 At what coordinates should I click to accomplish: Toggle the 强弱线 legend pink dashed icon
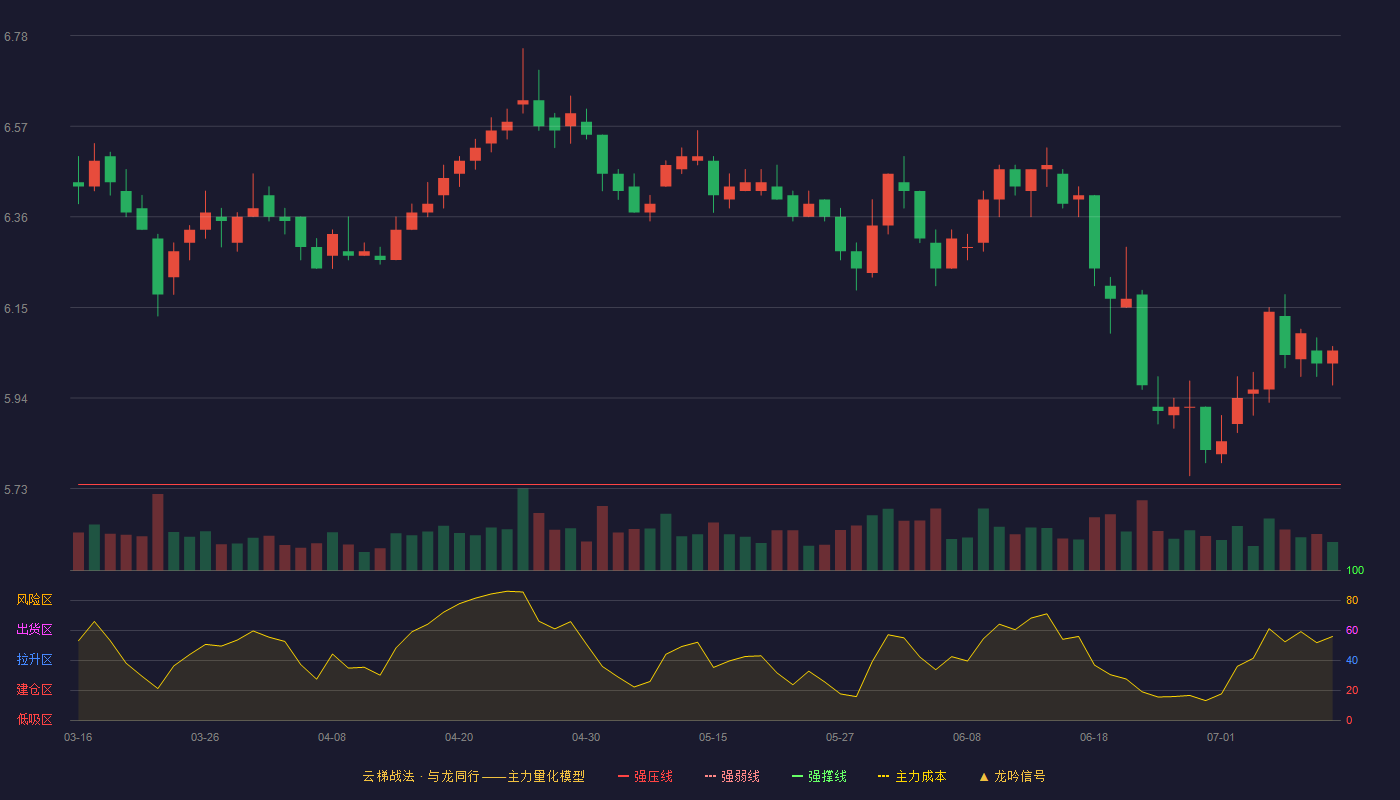tap(710, 776)
